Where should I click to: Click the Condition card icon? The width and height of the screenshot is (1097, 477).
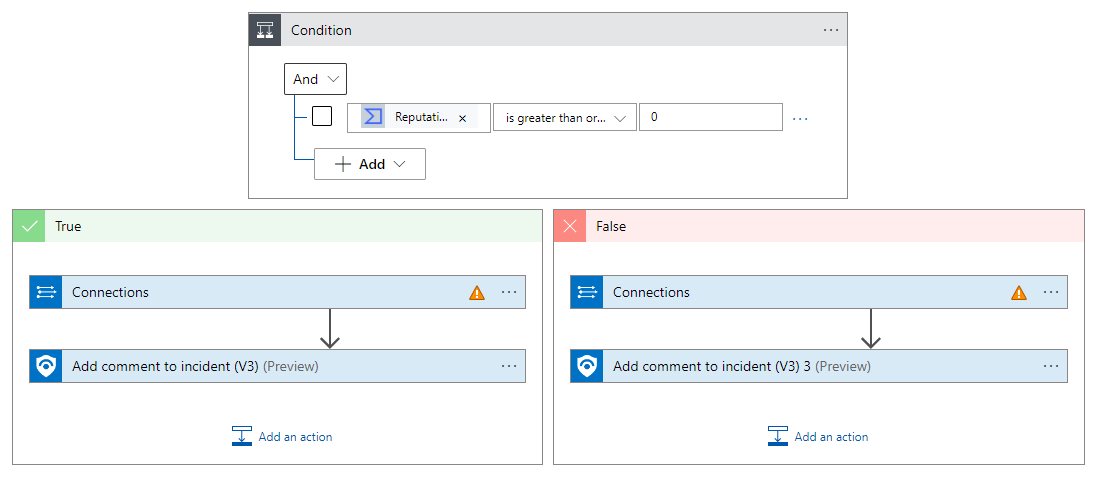265,30
